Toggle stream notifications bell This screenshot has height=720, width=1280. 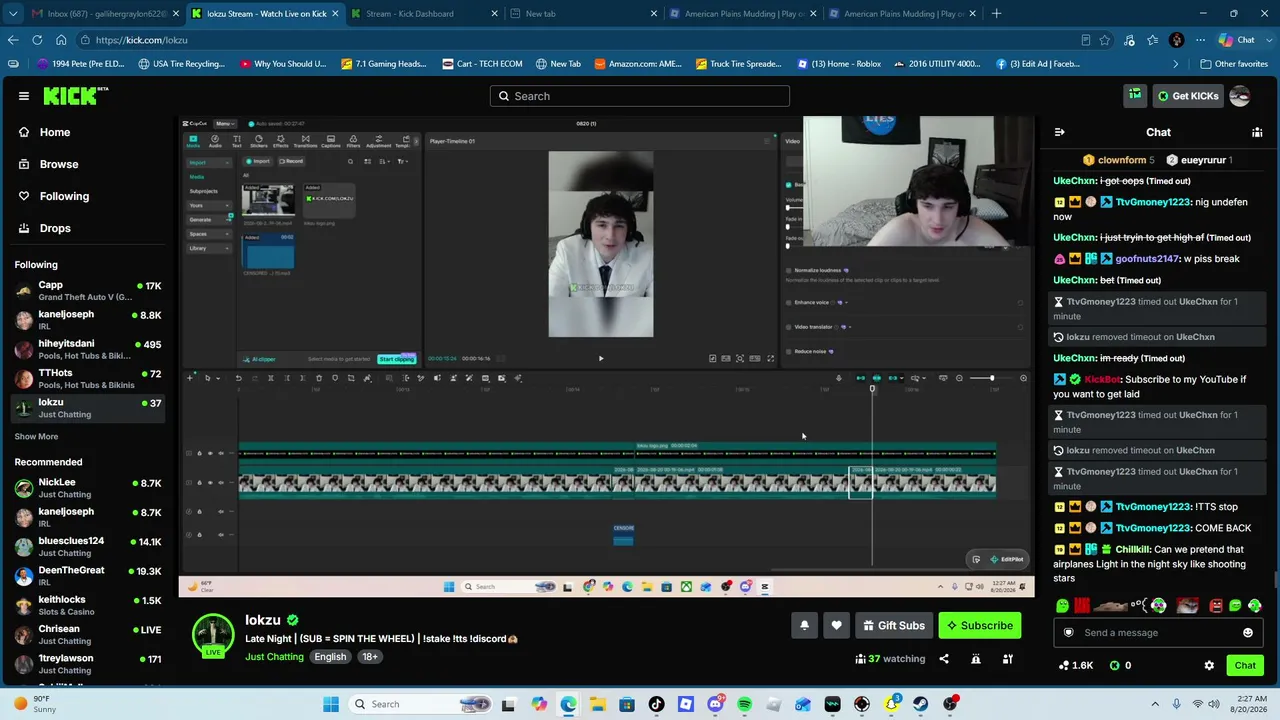804,626
